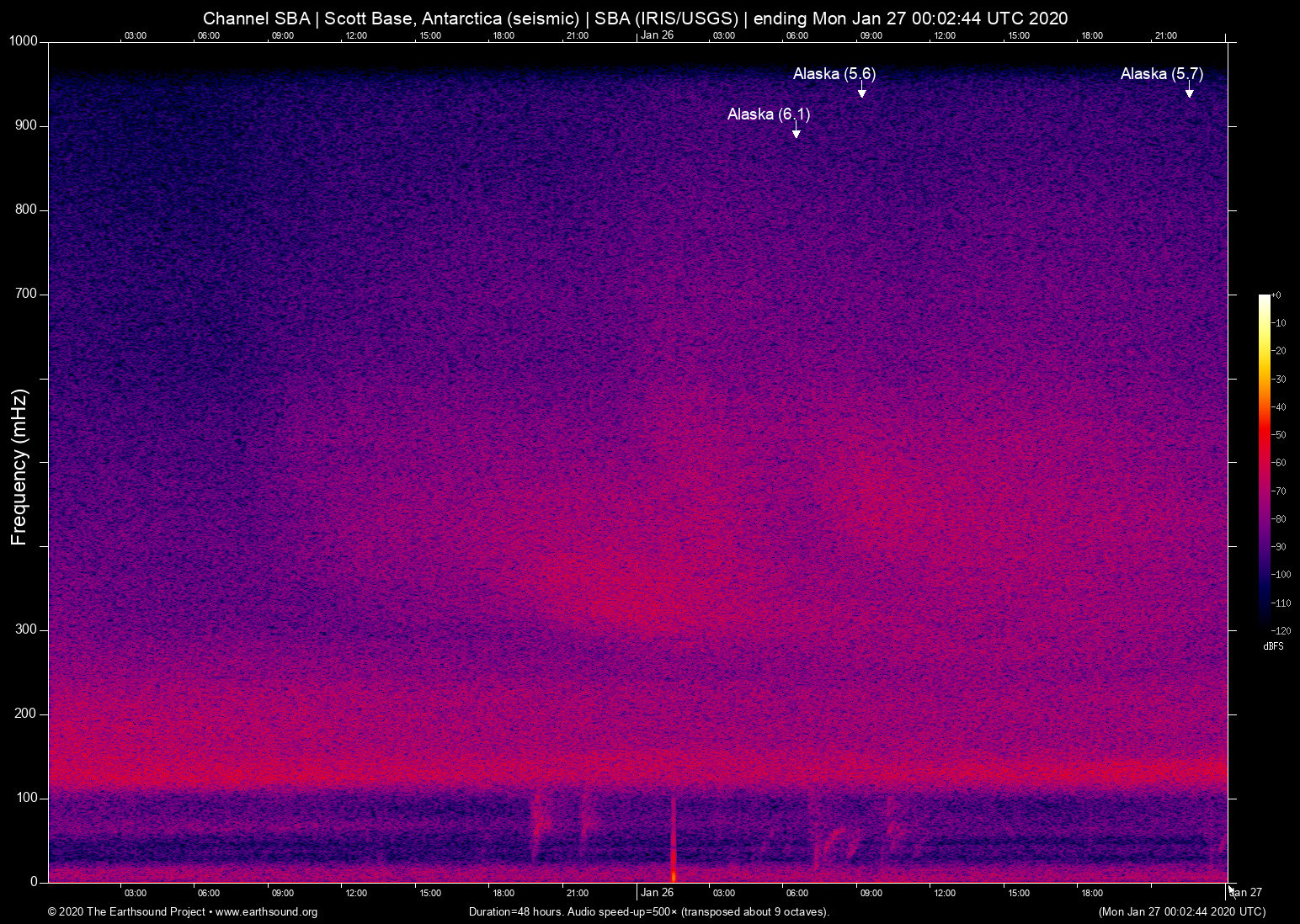This screenshot has width=1300, height=924.
Task: Click the Jan 26 label on the bottom axis
Action: (658, 893)
